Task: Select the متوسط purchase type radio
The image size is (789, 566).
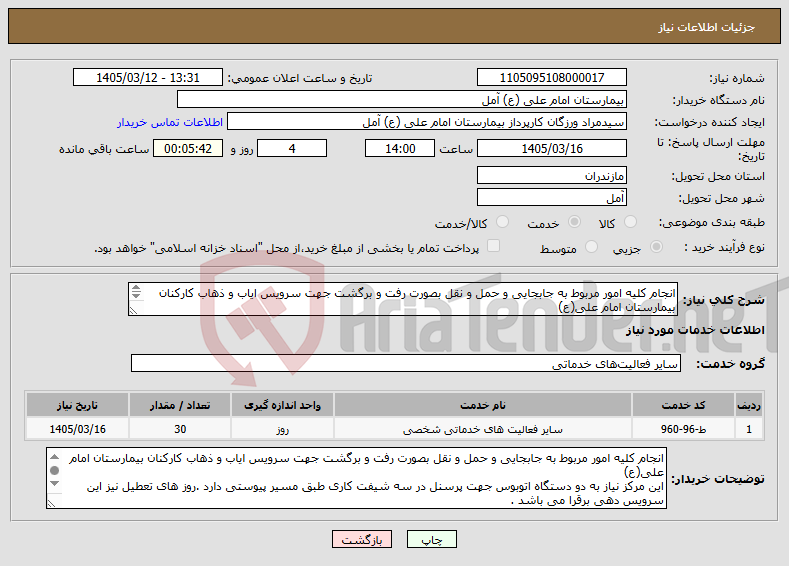Action: [591, 247]
